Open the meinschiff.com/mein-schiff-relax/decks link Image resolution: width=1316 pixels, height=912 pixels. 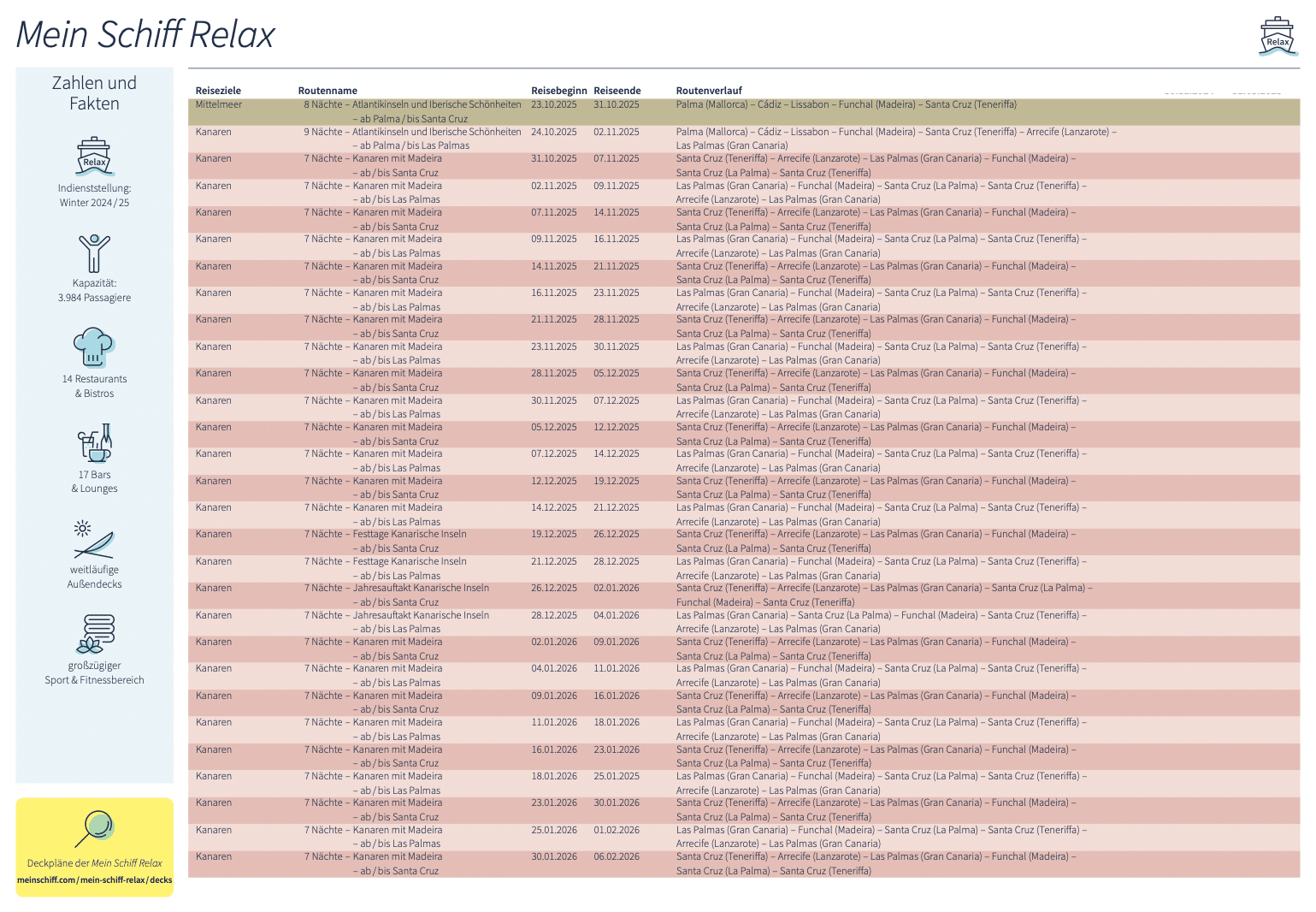tap(94, 879)
